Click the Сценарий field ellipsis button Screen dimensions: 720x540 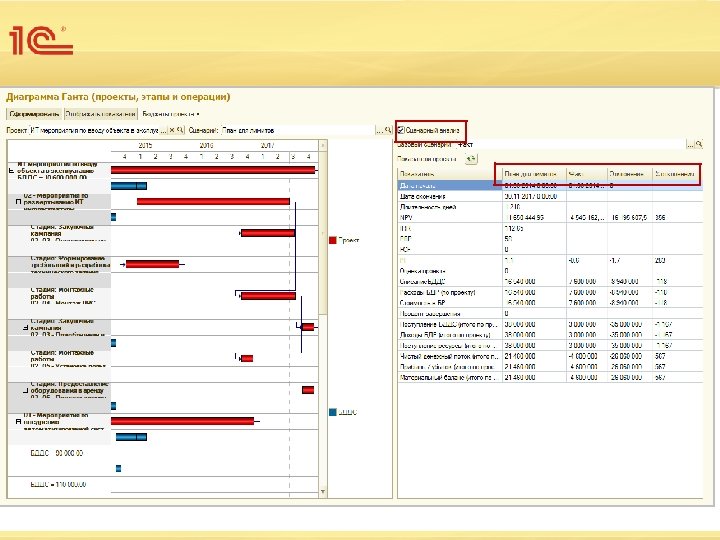(378, 130)
